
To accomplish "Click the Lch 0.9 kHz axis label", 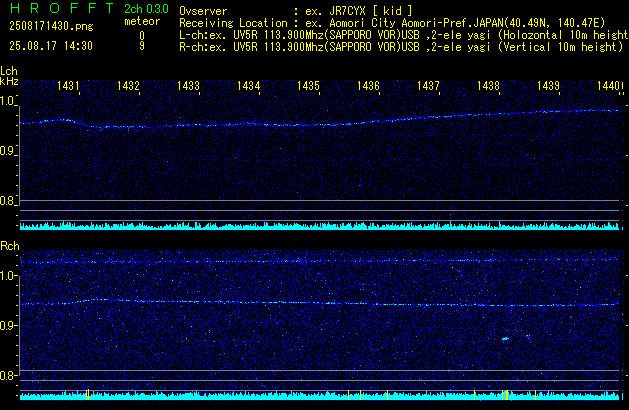I will point(7,151).
